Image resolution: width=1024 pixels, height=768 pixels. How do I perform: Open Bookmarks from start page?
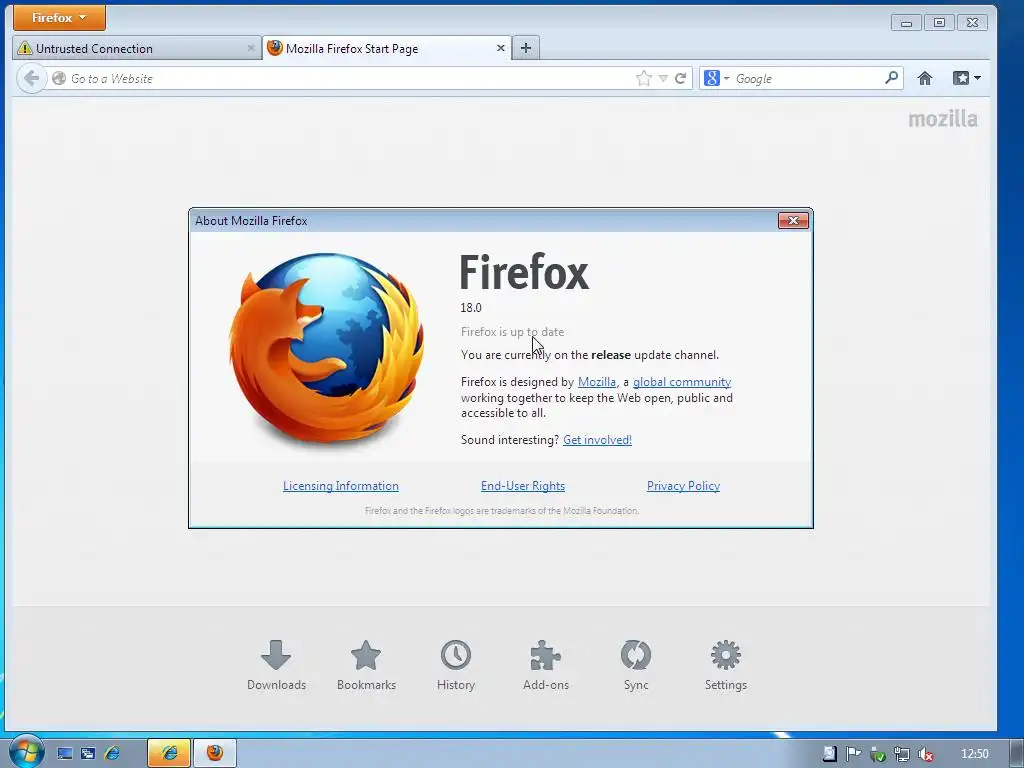(x=366, y=665)
